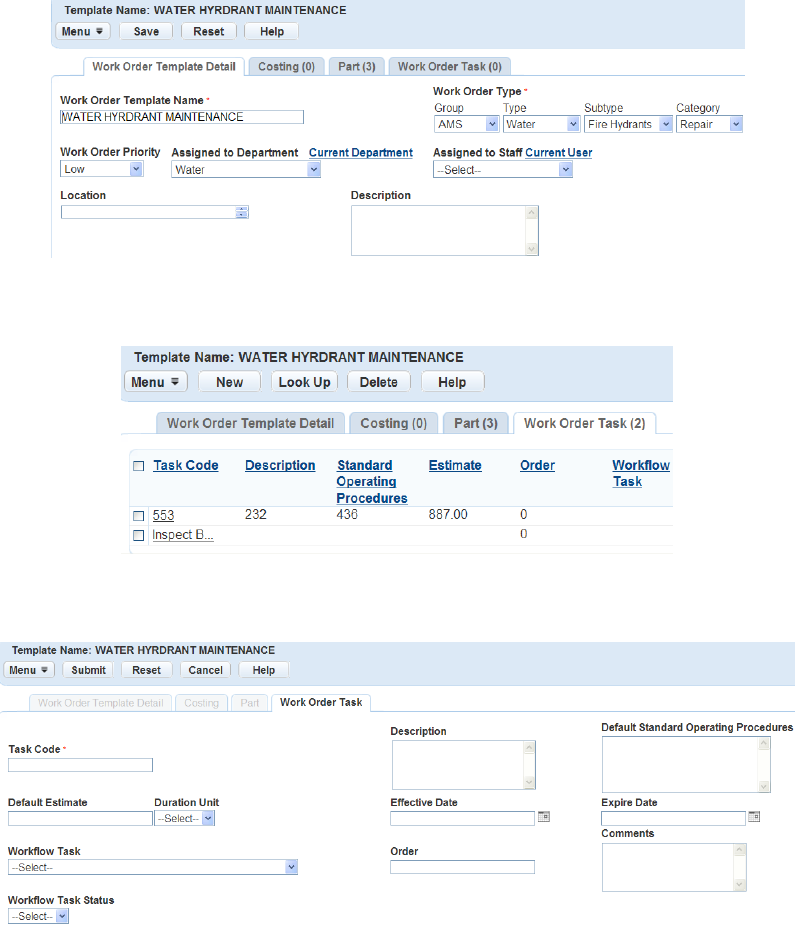This screenshot has height=926, width=795.
Task: Expand the Workflow Task select dropdown
Action: tap(153, 867)
